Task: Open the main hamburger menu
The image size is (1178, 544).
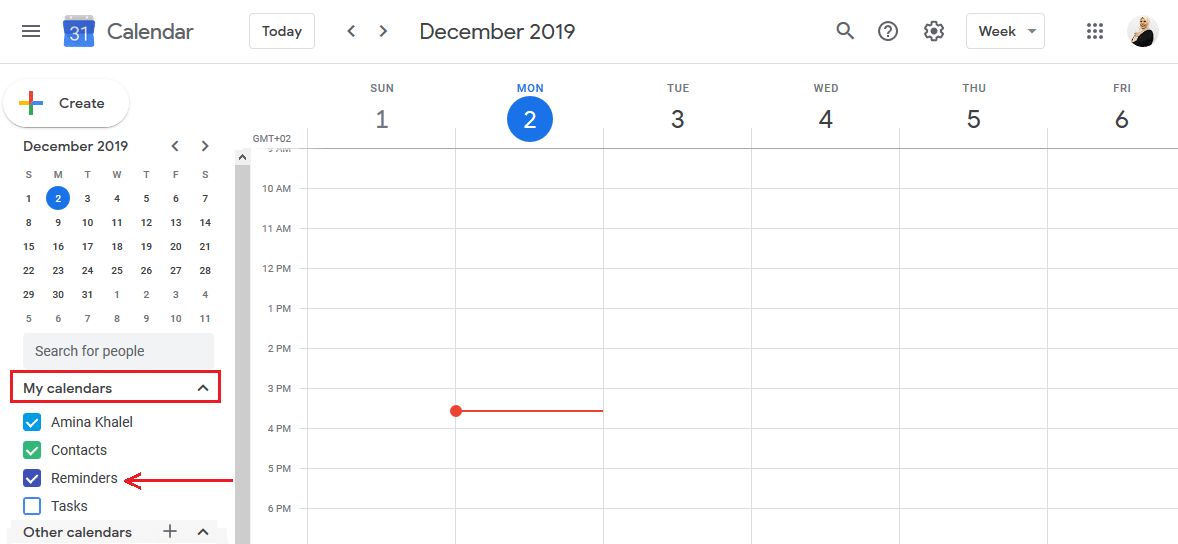Action: [31, 32]
